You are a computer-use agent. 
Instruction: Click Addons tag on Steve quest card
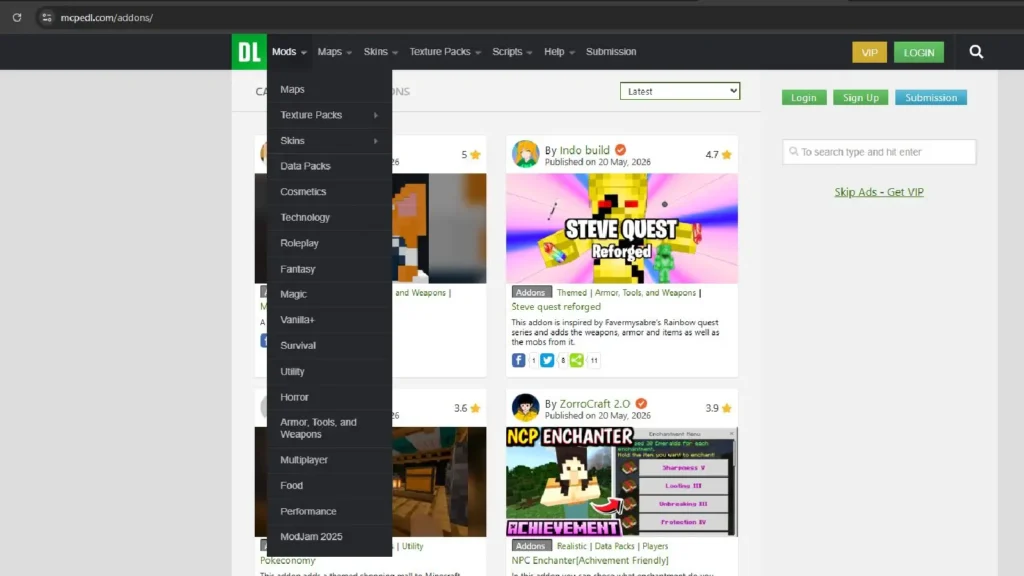[x=531, y=293]
